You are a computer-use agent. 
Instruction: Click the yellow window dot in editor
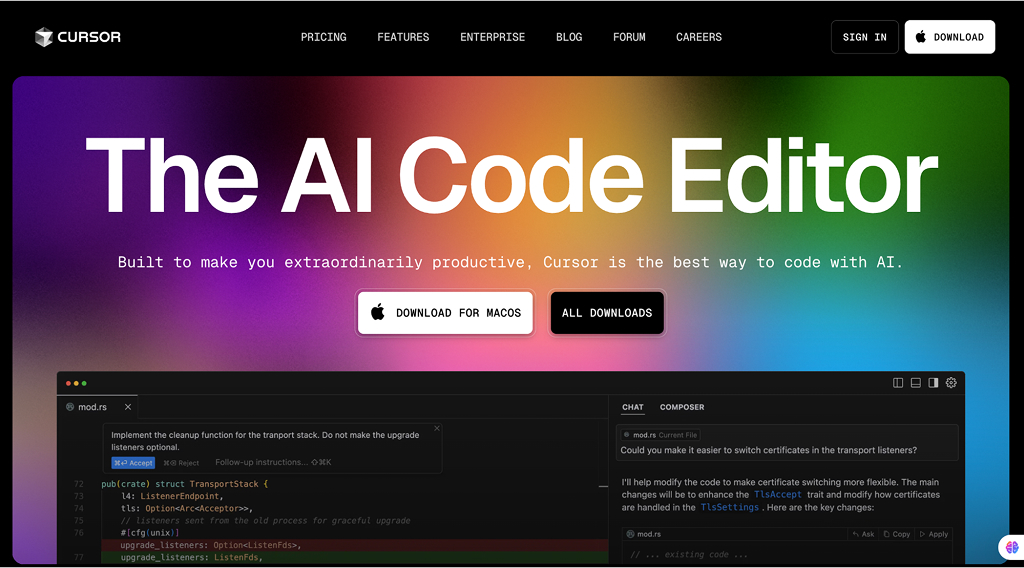pos(76,383)
